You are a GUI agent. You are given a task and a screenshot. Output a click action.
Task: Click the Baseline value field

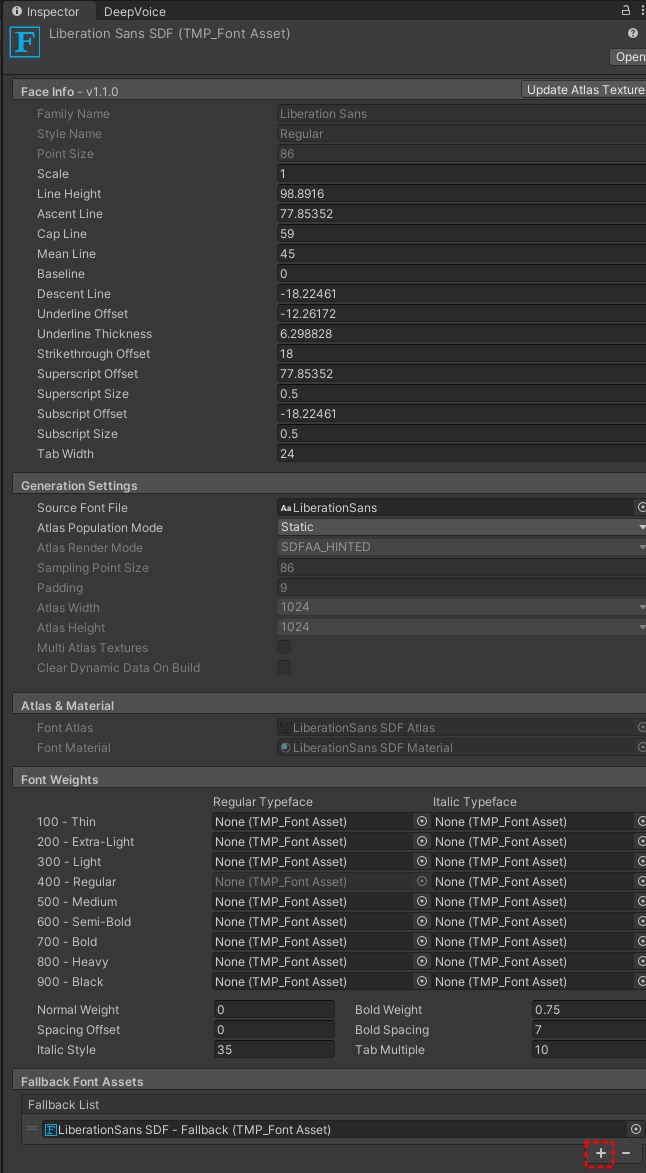tap(461, 274)
